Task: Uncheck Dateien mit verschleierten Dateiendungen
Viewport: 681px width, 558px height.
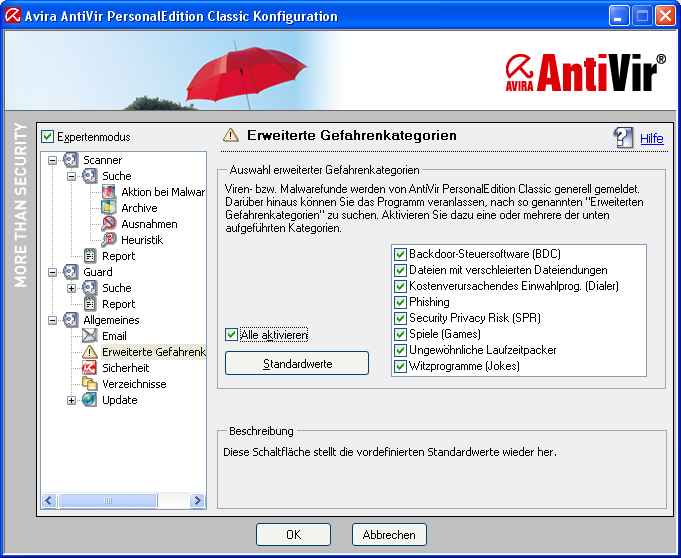Action: pyautogui.click(x=400, y=270)
